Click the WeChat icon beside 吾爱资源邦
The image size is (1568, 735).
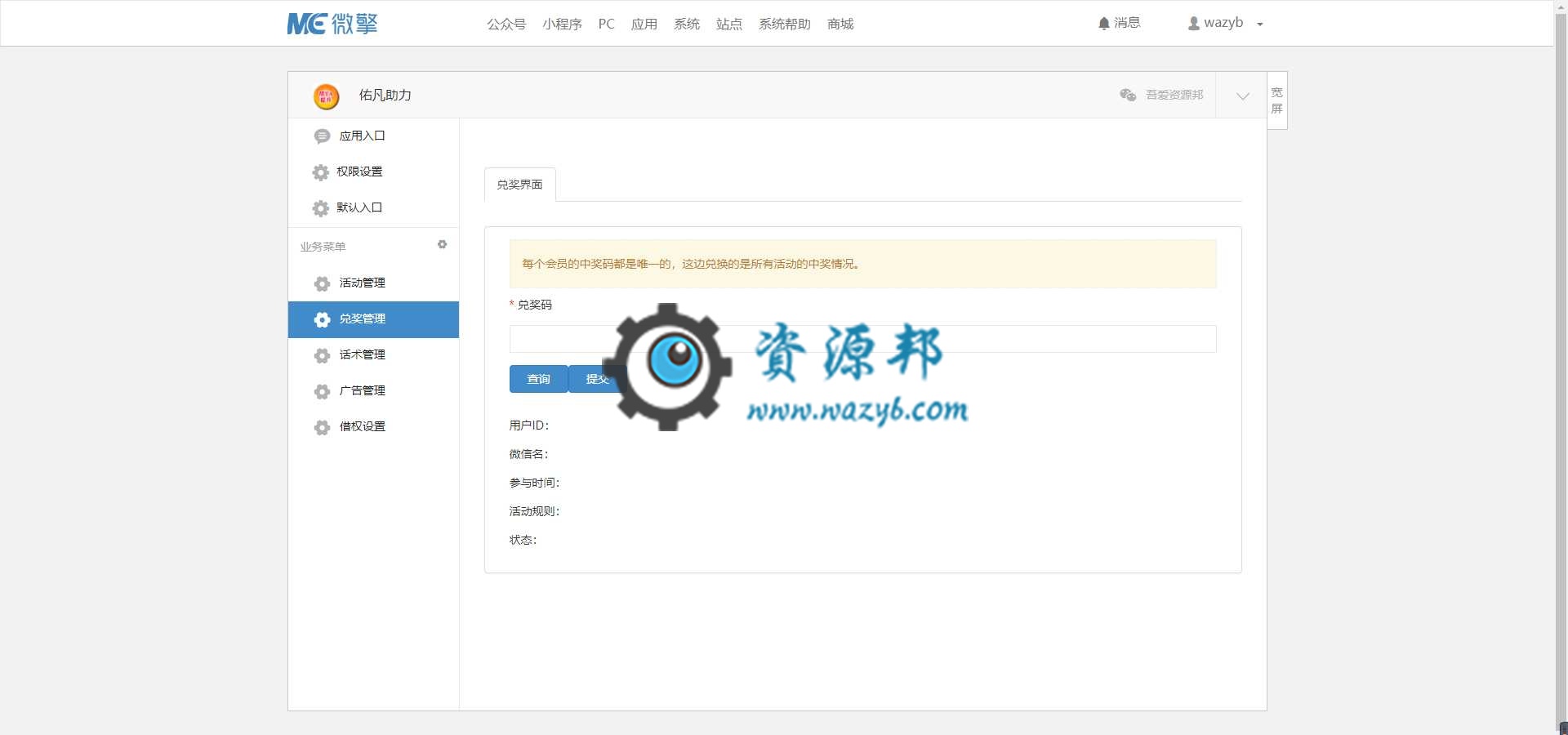pyautogui.click(x=1128, y=95)
